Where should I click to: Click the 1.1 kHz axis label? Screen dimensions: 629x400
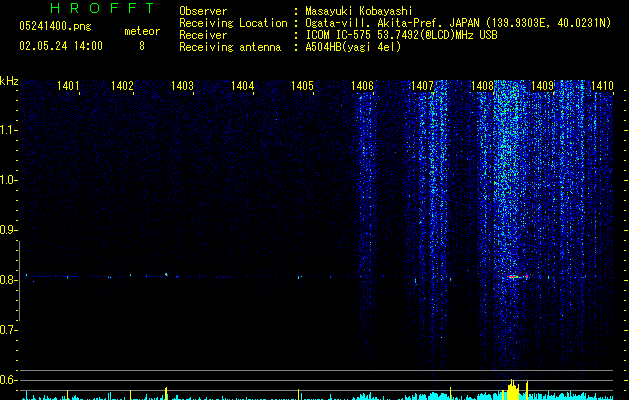8,130
